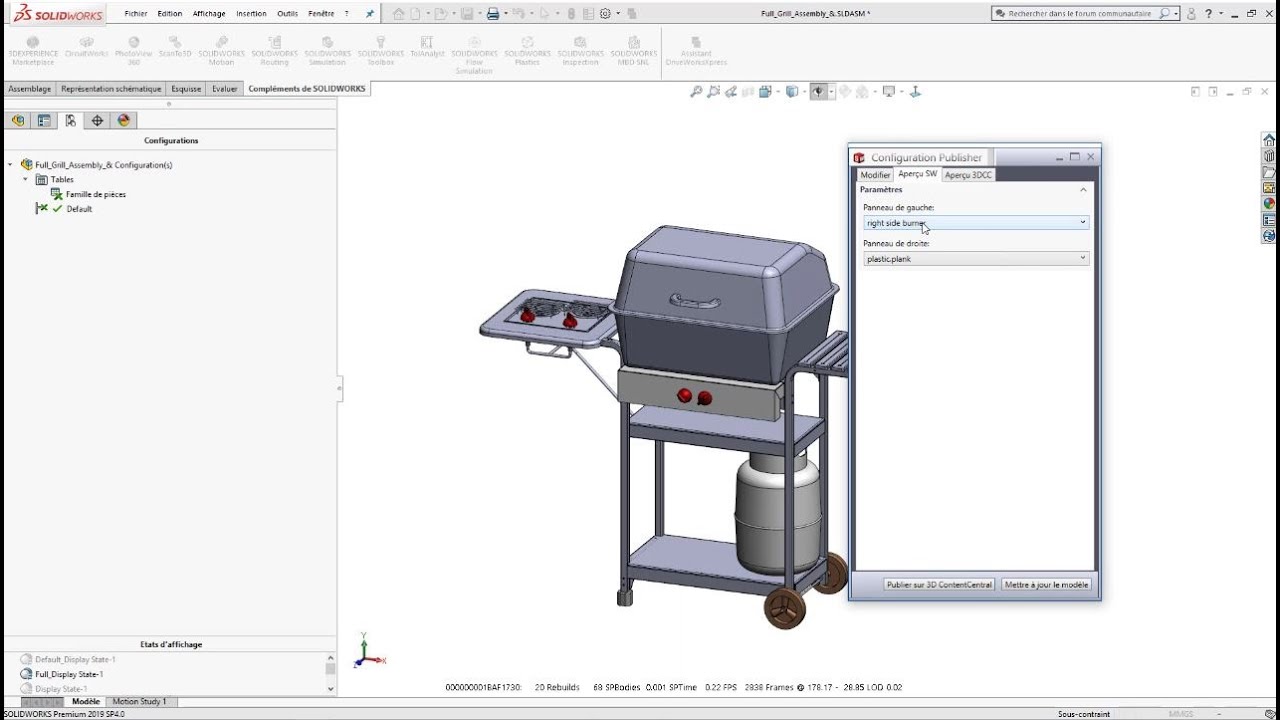The image size is (1280, 720).
Task: Switch to the Motion Study 1 tab
Action: pyautogui.click(x=140, y=702)
